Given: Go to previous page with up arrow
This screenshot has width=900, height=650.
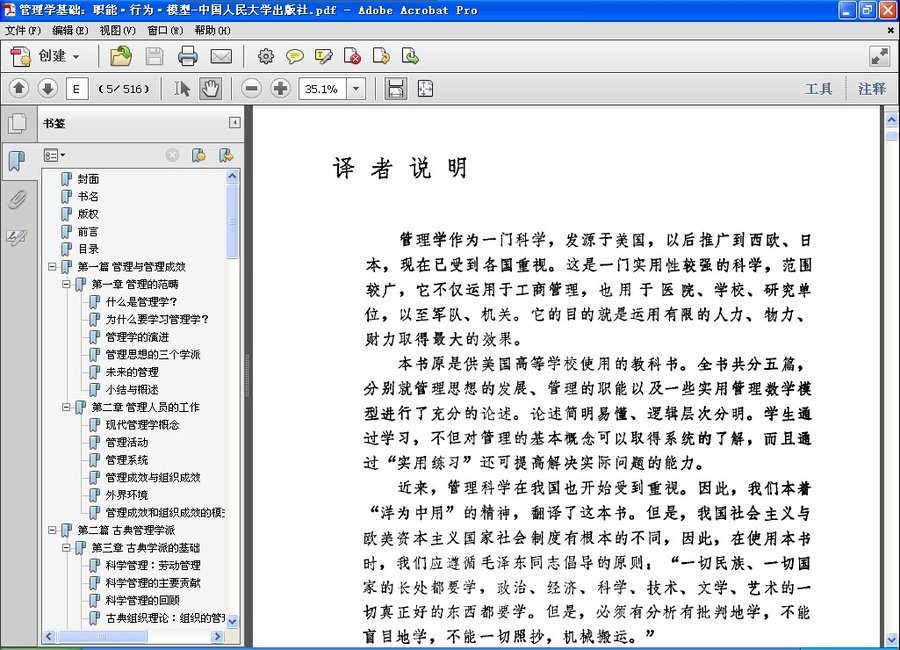Looking at the screenshot, I should coord(18,89).
